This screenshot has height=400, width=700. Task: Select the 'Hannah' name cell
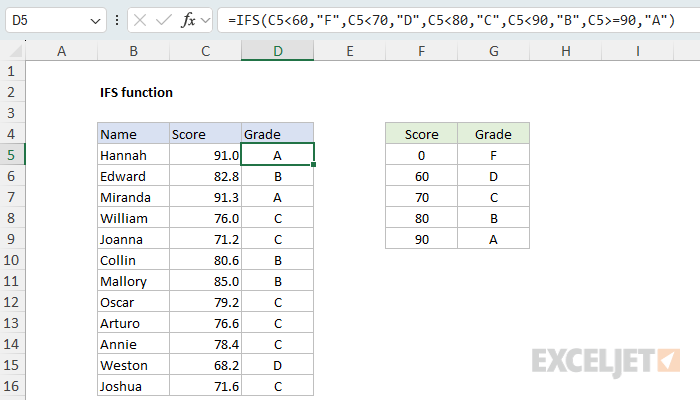pos(133,155)
